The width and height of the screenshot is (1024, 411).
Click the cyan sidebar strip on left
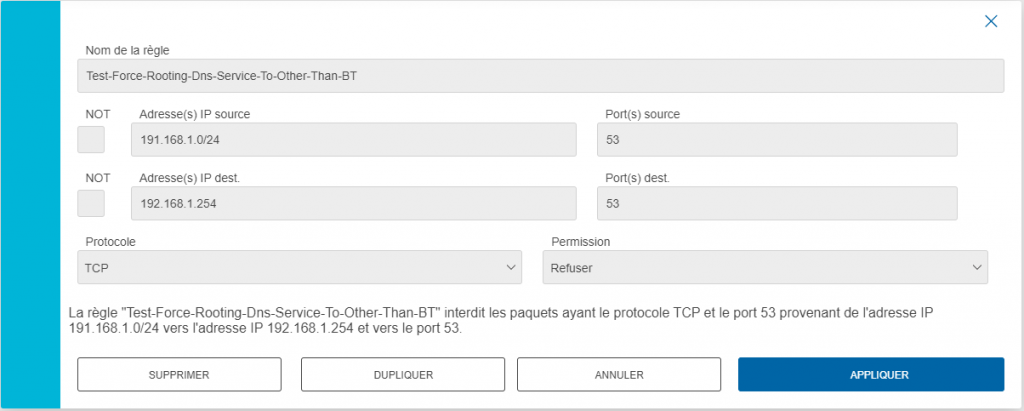pos(30,205)
